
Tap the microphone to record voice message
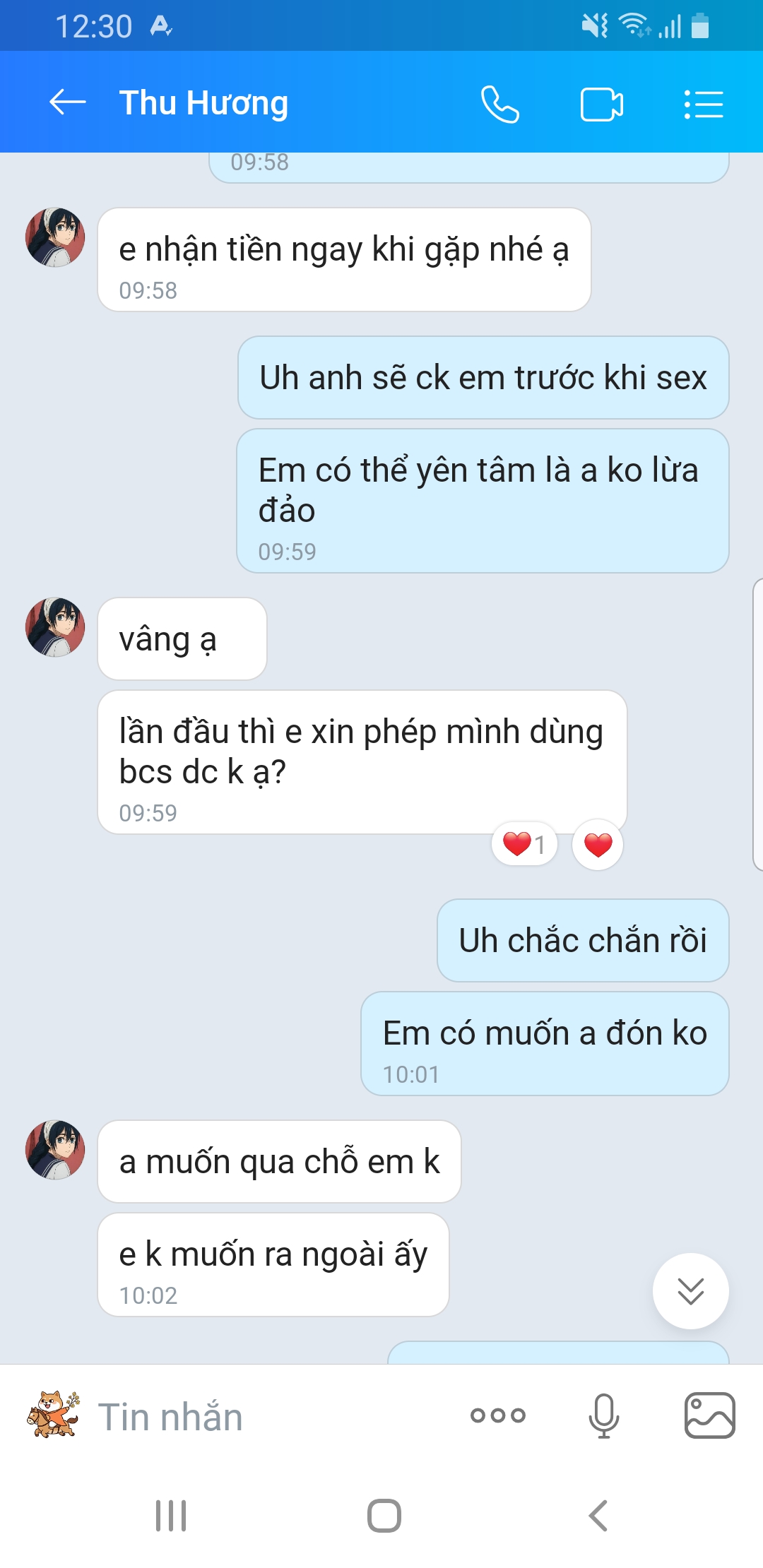[604, 1415]
